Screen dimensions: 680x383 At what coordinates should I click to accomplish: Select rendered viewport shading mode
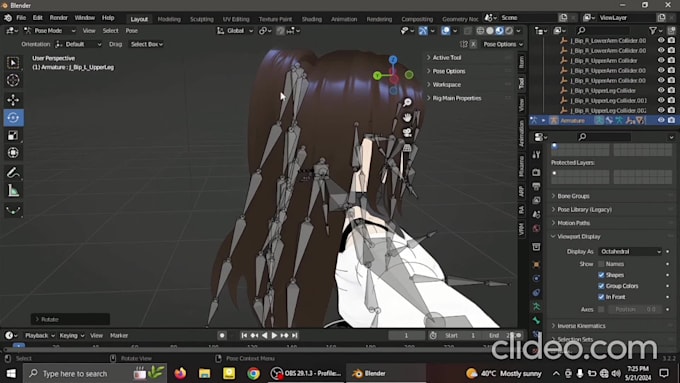[x=509, y=31]
